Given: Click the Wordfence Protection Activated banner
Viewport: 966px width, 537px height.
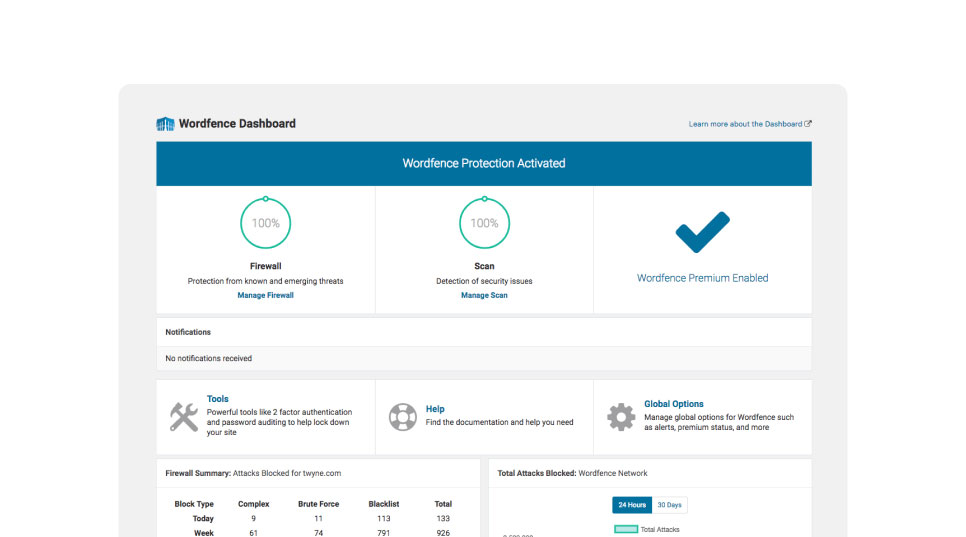Looking at the screenshot, I should point(484,163).
